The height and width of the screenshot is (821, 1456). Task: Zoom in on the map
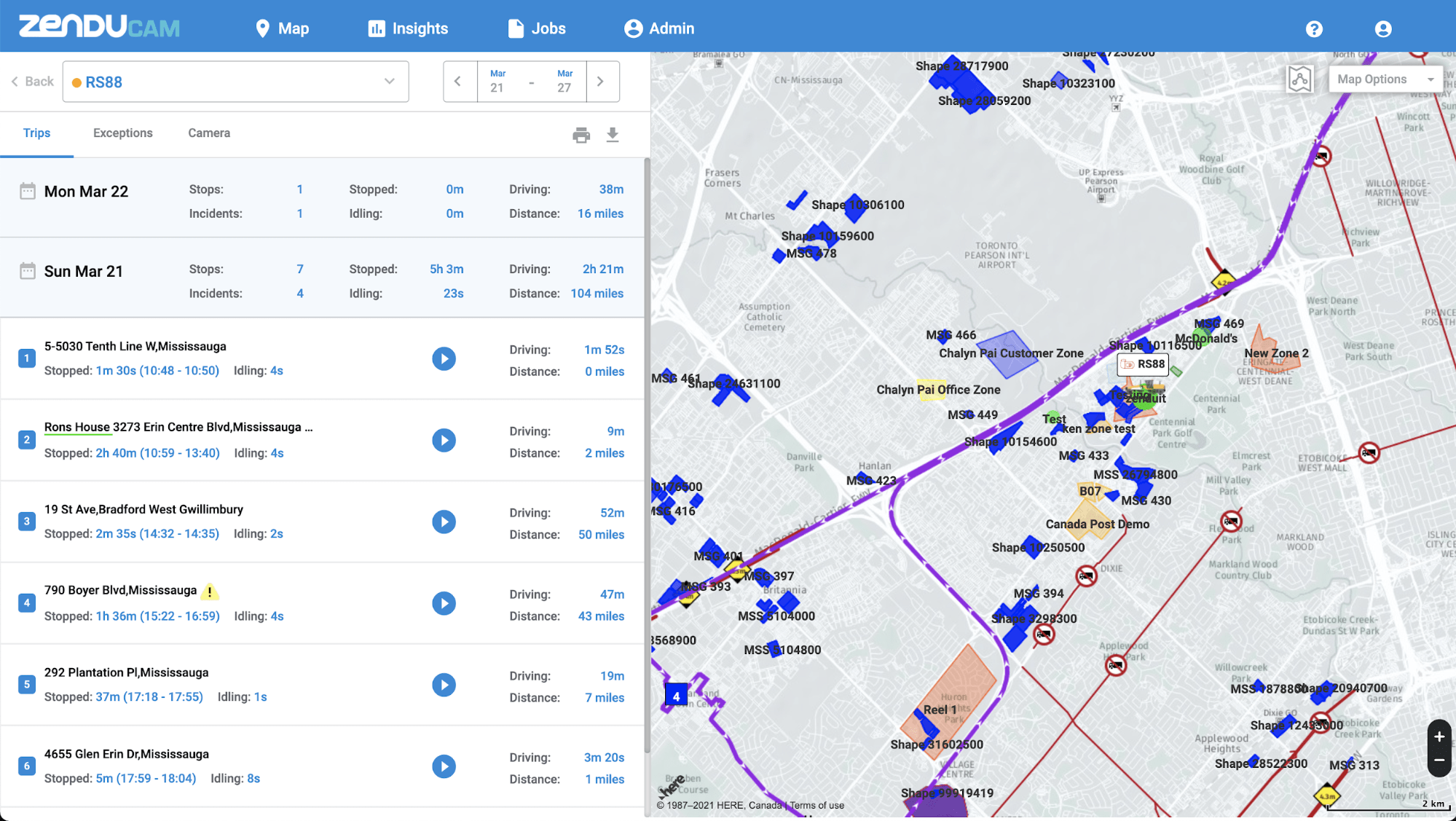[1439, 736]
